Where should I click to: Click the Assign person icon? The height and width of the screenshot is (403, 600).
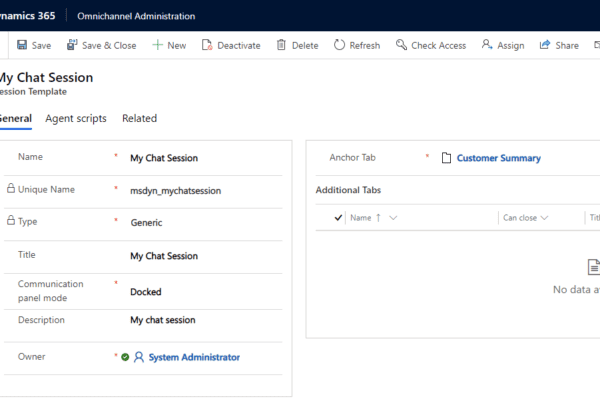(x=487, y=45)
